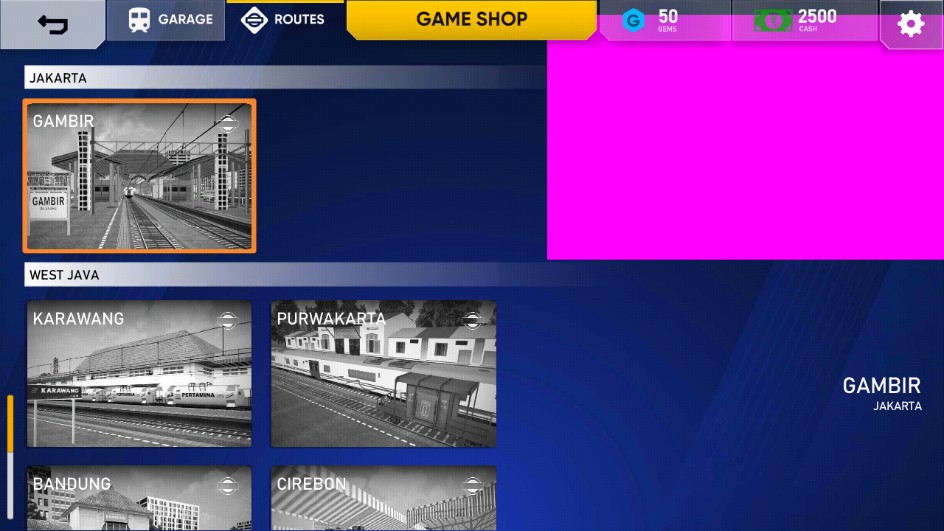
Task: Click the blue gem icon
Action: point(633,21)
